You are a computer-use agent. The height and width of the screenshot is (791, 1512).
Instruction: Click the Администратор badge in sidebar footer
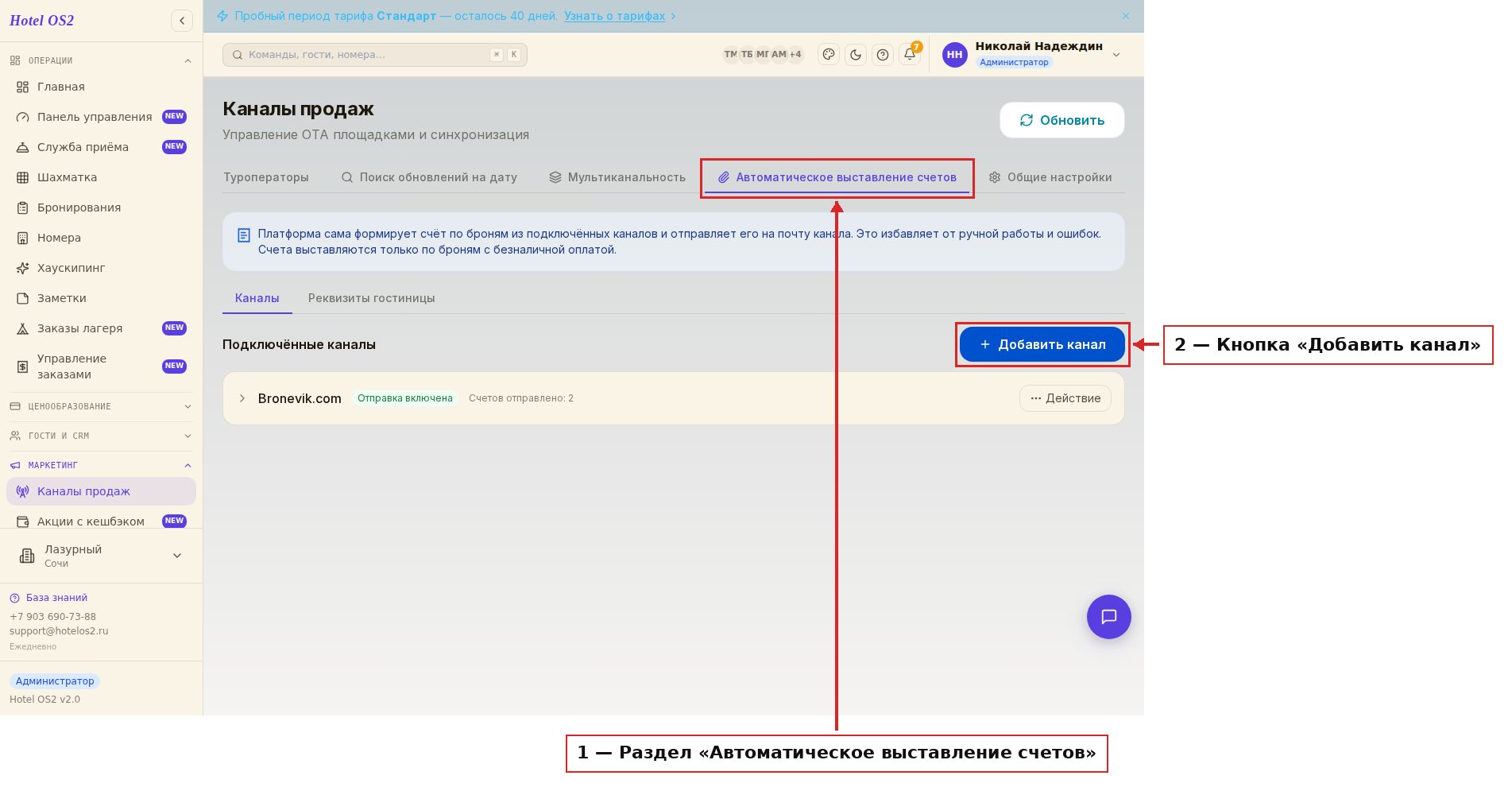coord(55,681)
